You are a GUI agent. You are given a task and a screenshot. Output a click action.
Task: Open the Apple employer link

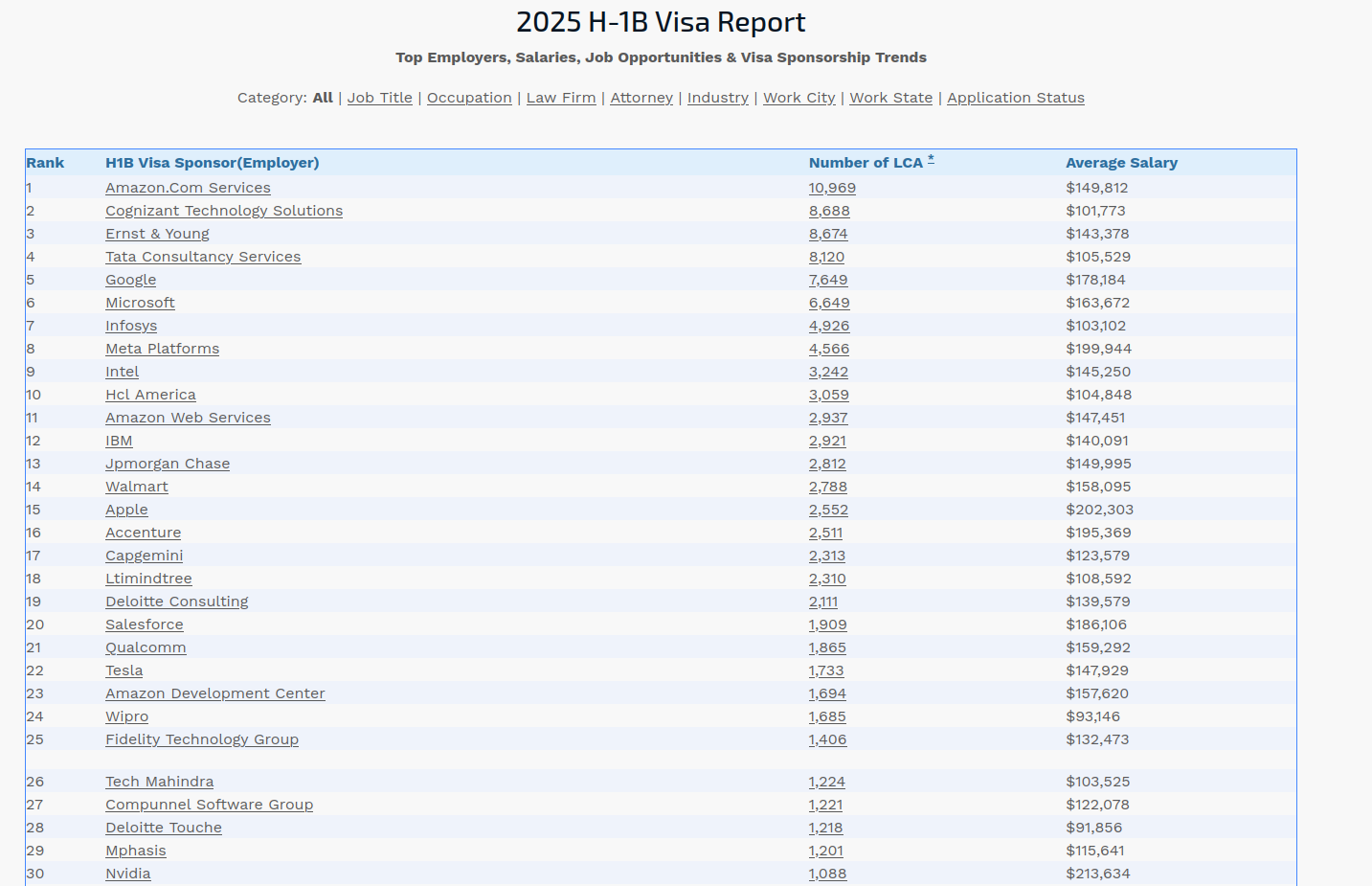point(126,510)
